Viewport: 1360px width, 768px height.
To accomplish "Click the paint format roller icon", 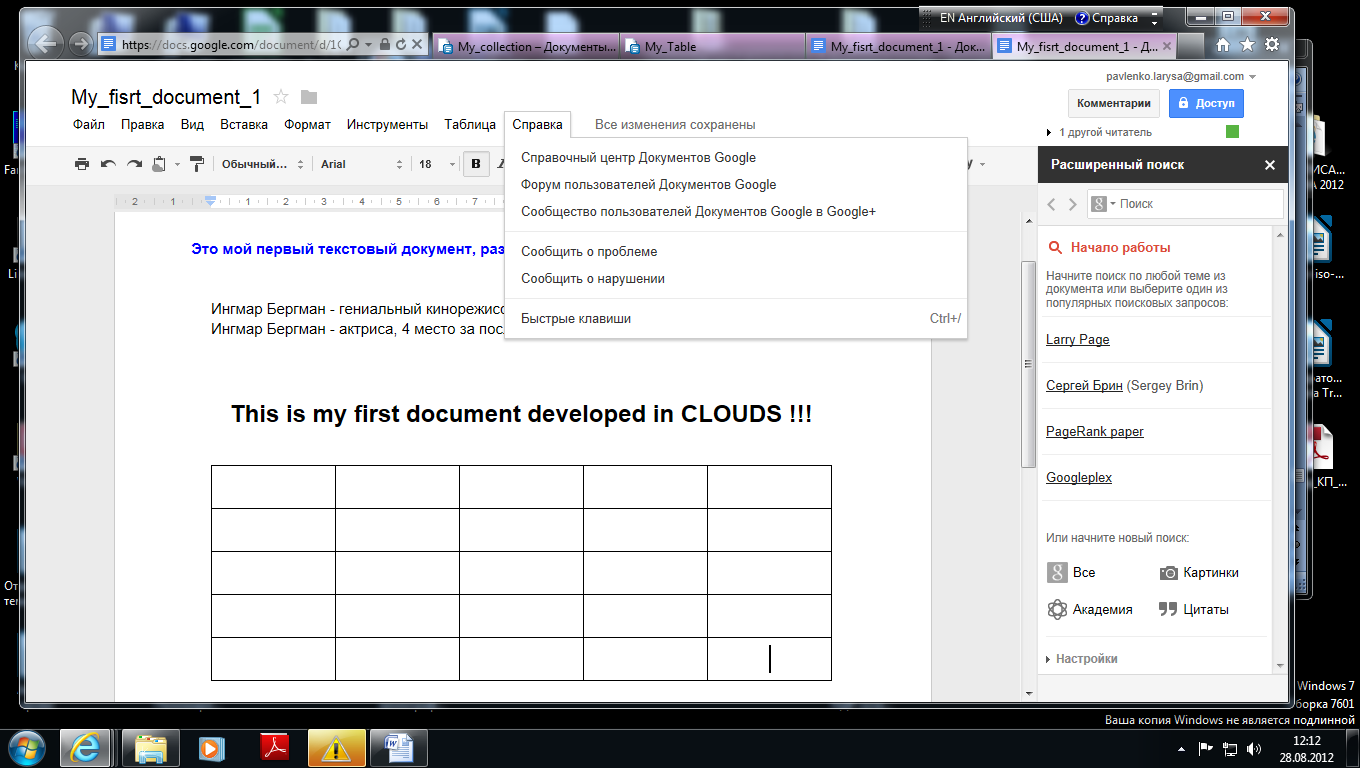I will tap(196, 164).
